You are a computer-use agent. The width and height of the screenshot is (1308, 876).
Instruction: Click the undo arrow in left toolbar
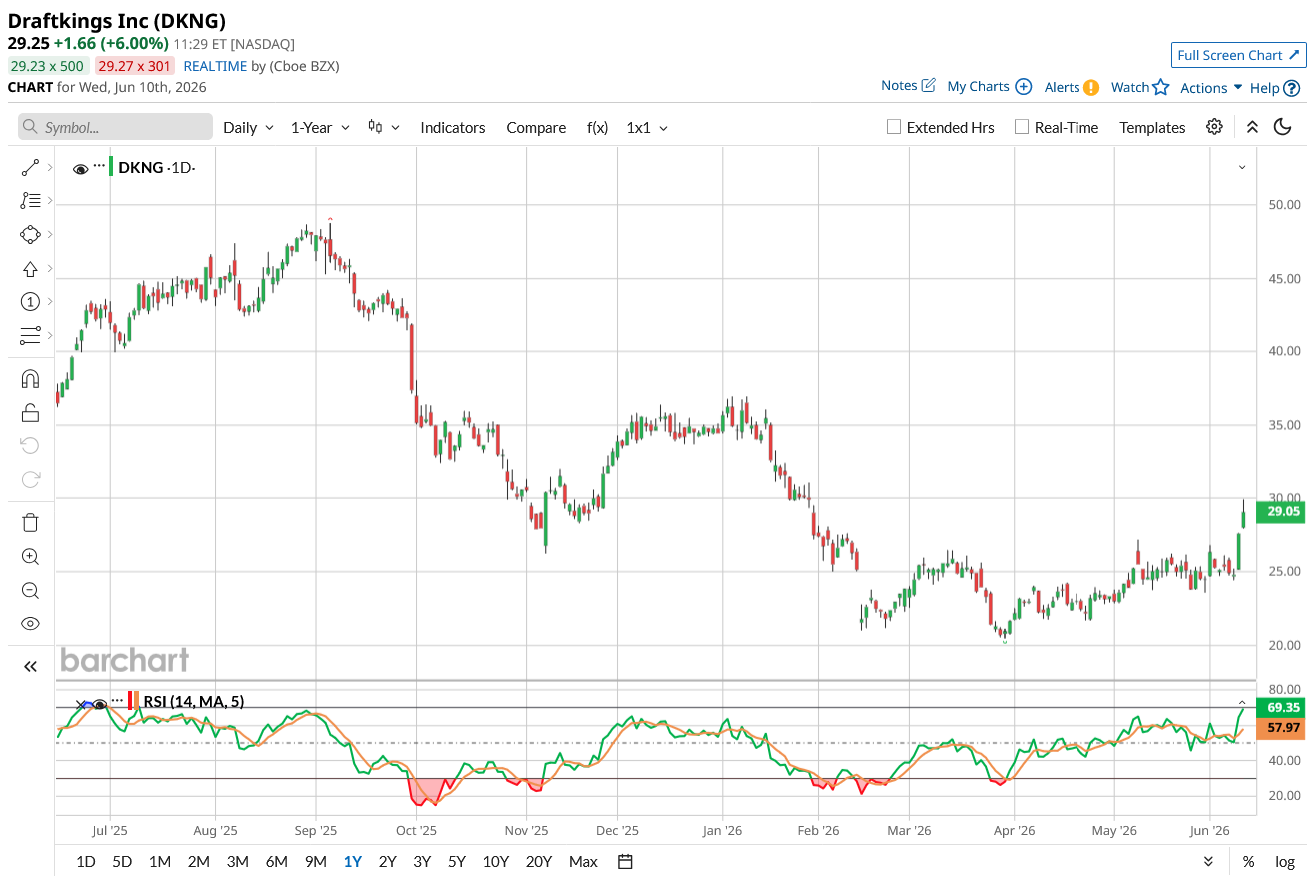pyautogui.click(x=30, y=445)
